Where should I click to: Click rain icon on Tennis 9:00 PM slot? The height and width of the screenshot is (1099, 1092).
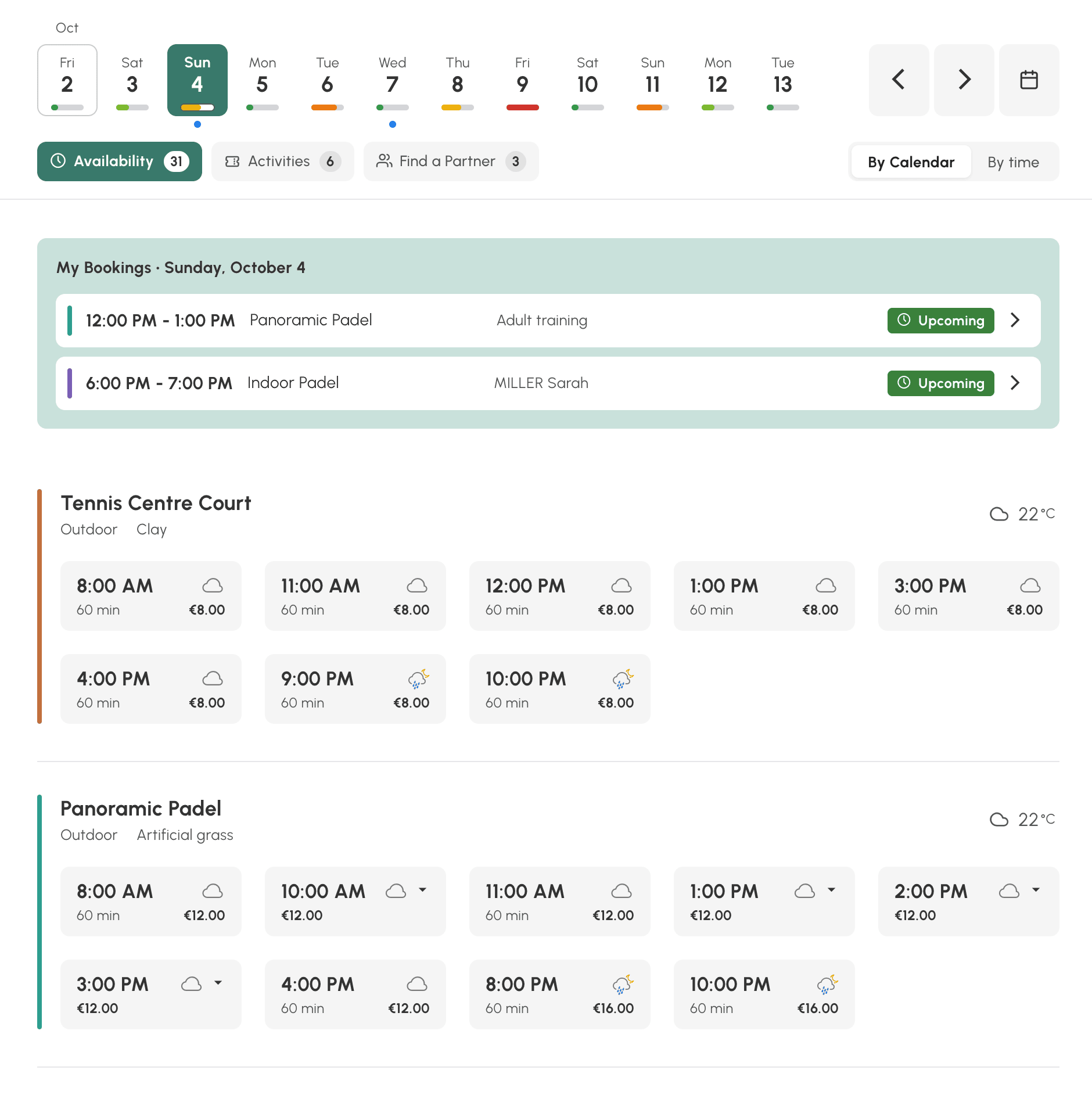[418, 678]
